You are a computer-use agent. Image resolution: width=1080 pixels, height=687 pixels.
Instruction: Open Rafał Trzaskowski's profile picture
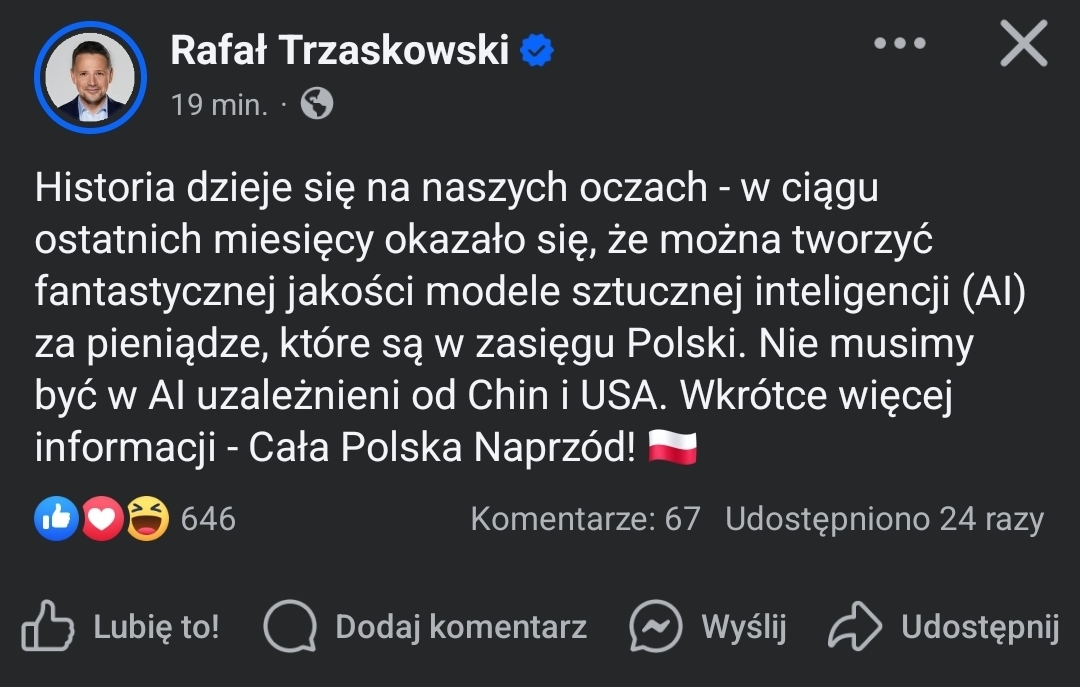pyautogui.click(x=91, y=76)
